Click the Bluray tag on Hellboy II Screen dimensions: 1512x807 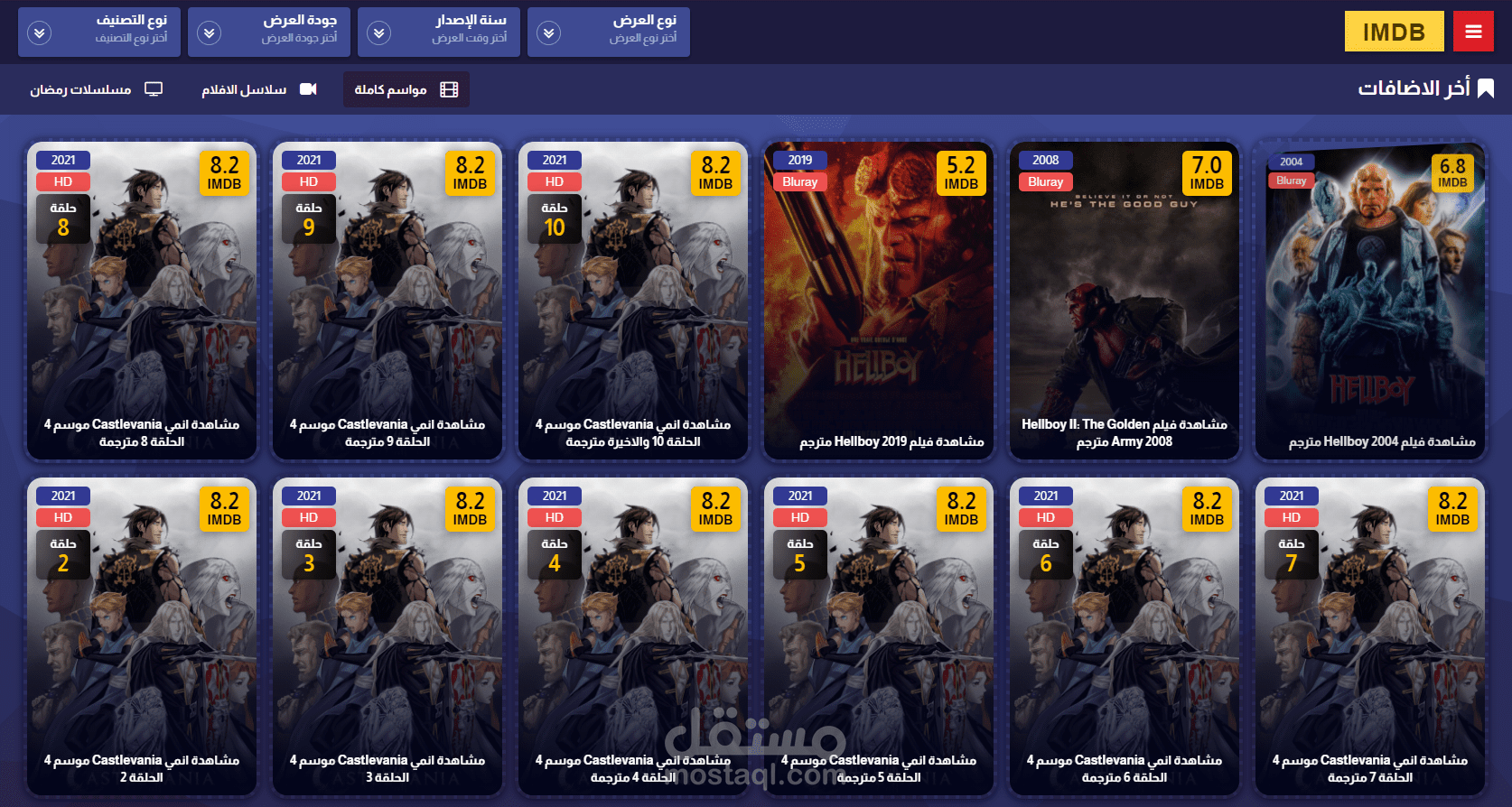point(1046,181)
